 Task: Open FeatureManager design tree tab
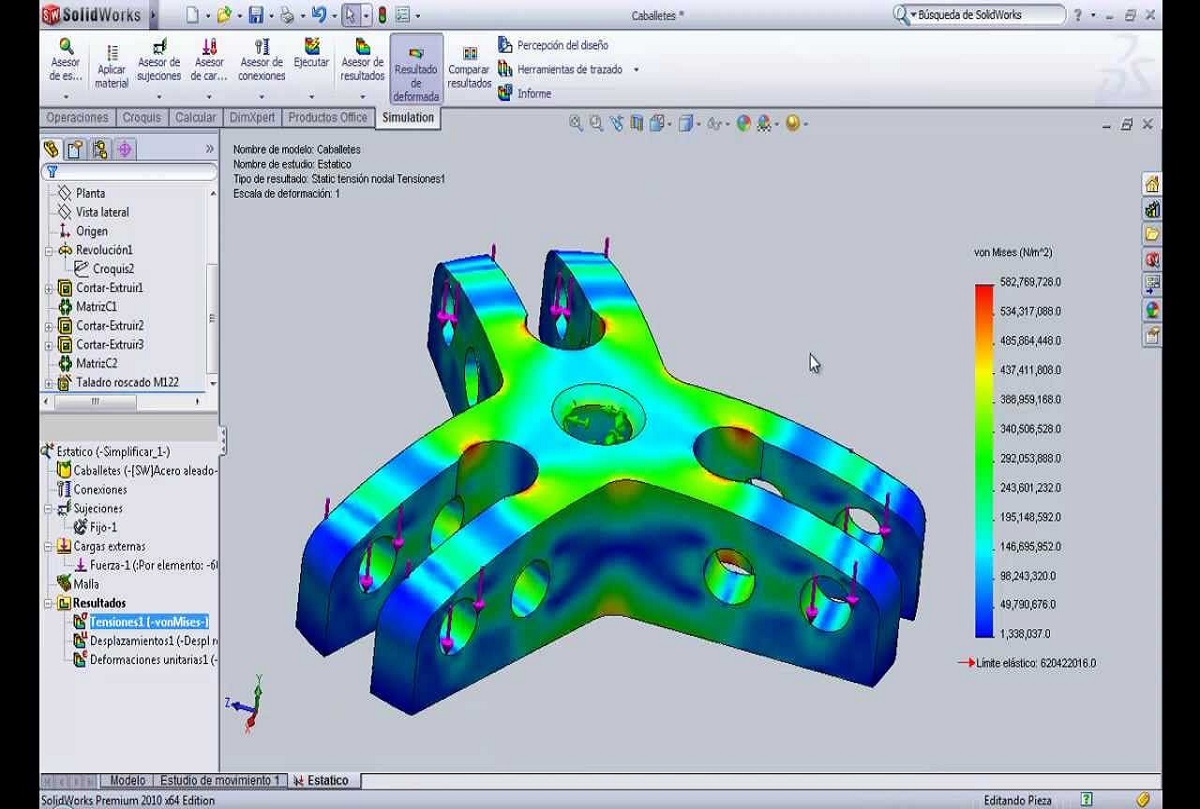coord(52,149)
